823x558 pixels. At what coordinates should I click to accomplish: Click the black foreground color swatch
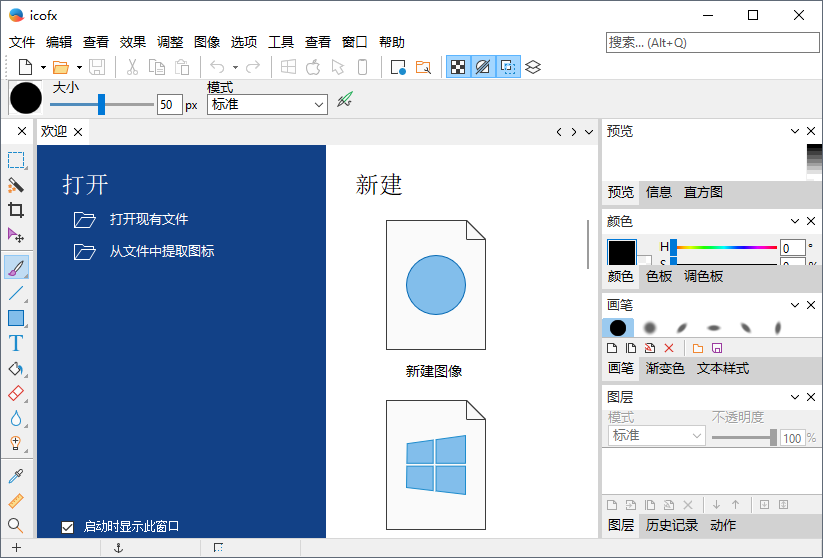[x=621, y=252]
